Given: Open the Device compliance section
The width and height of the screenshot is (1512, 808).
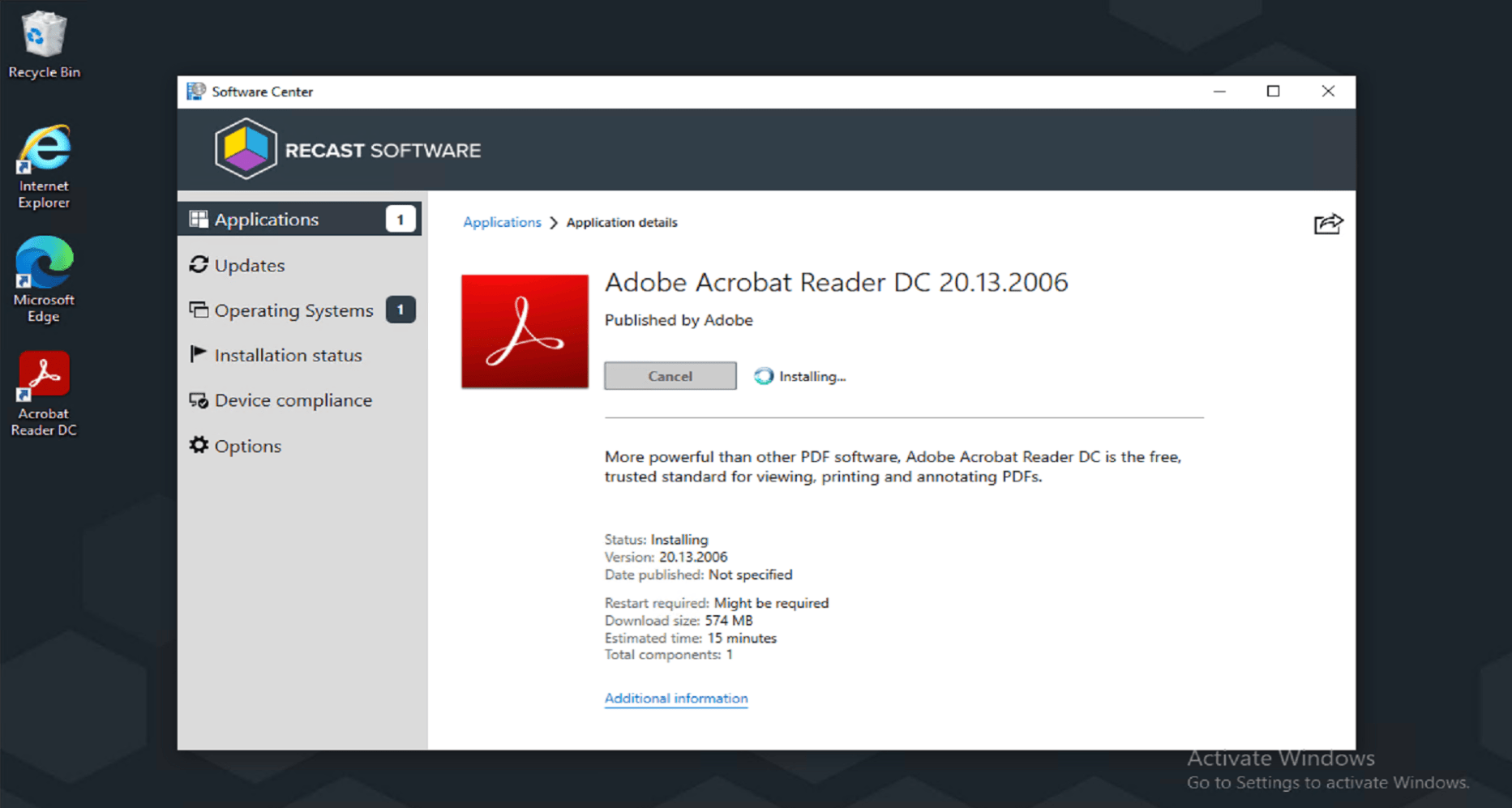Looking at the screenshot, I should pos(293,400).
